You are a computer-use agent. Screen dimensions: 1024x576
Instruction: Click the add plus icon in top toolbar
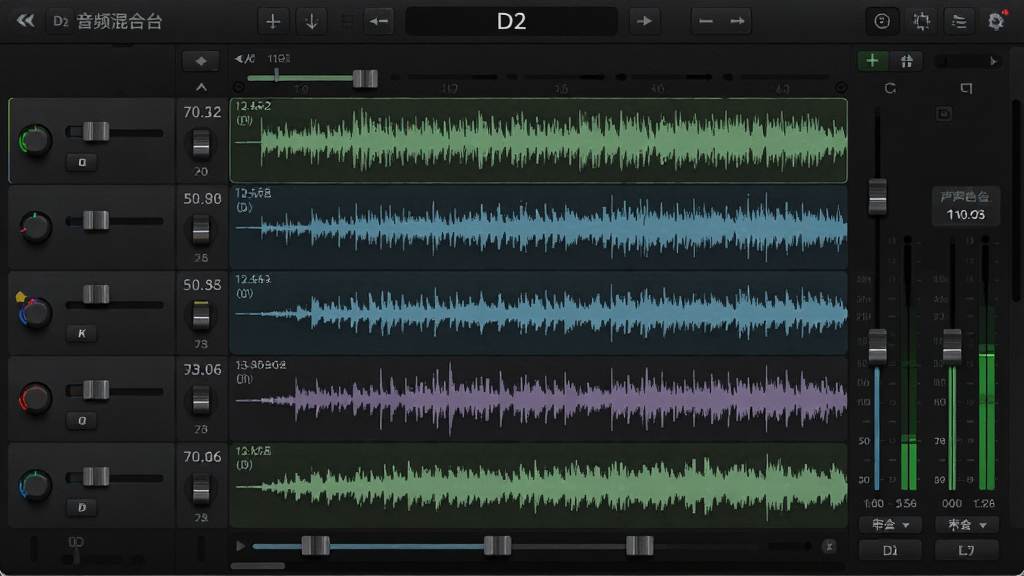coord(273,22)
